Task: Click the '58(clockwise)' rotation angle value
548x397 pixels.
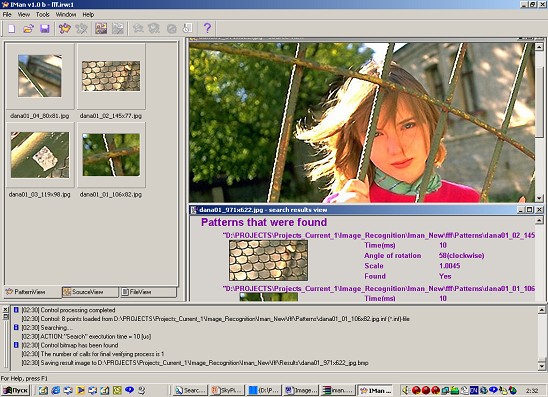Action: tap(461, 255)
